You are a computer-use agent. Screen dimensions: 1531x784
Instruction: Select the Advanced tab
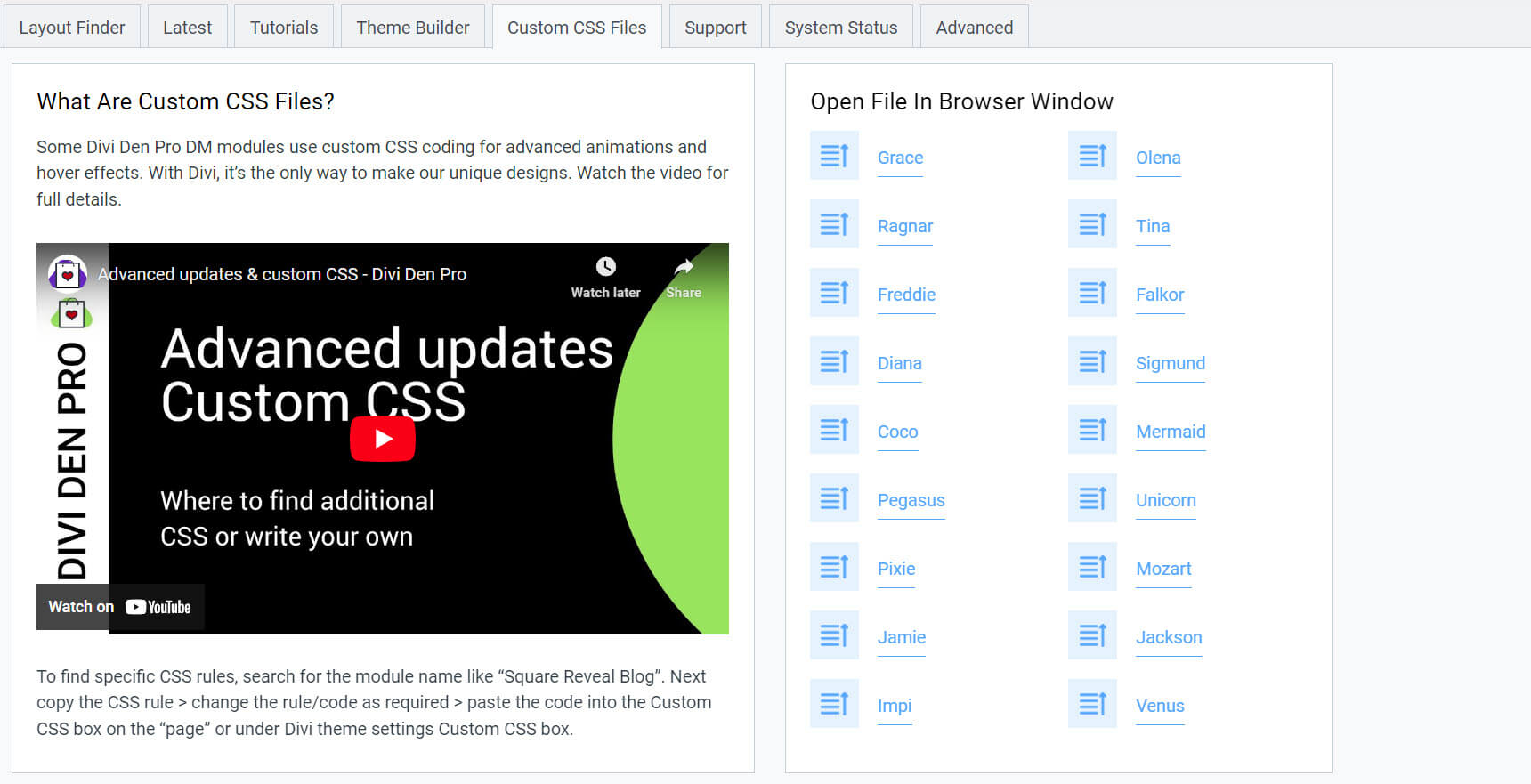point(974,28)
